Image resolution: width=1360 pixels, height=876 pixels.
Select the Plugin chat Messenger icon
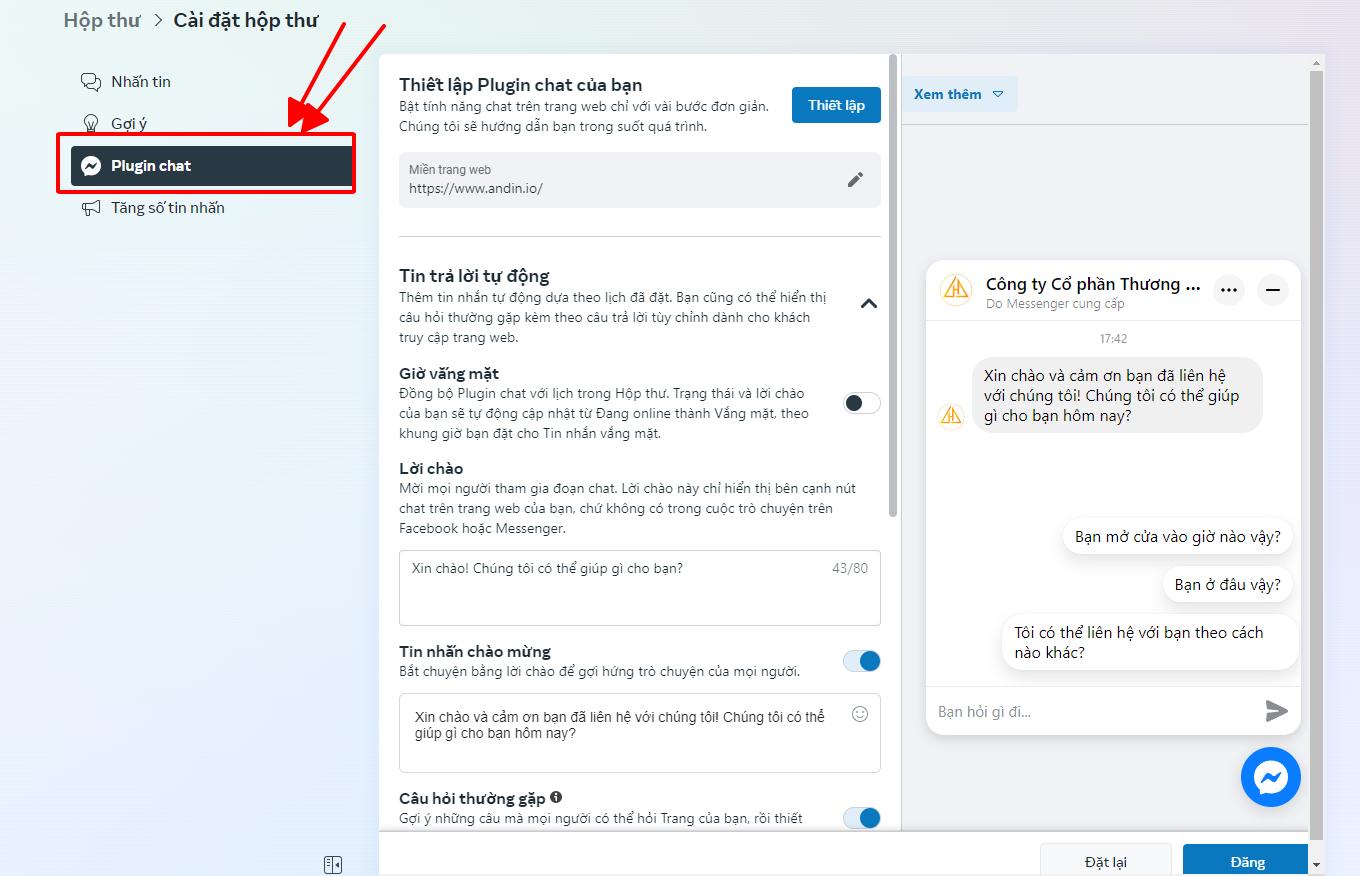point(92,165)
